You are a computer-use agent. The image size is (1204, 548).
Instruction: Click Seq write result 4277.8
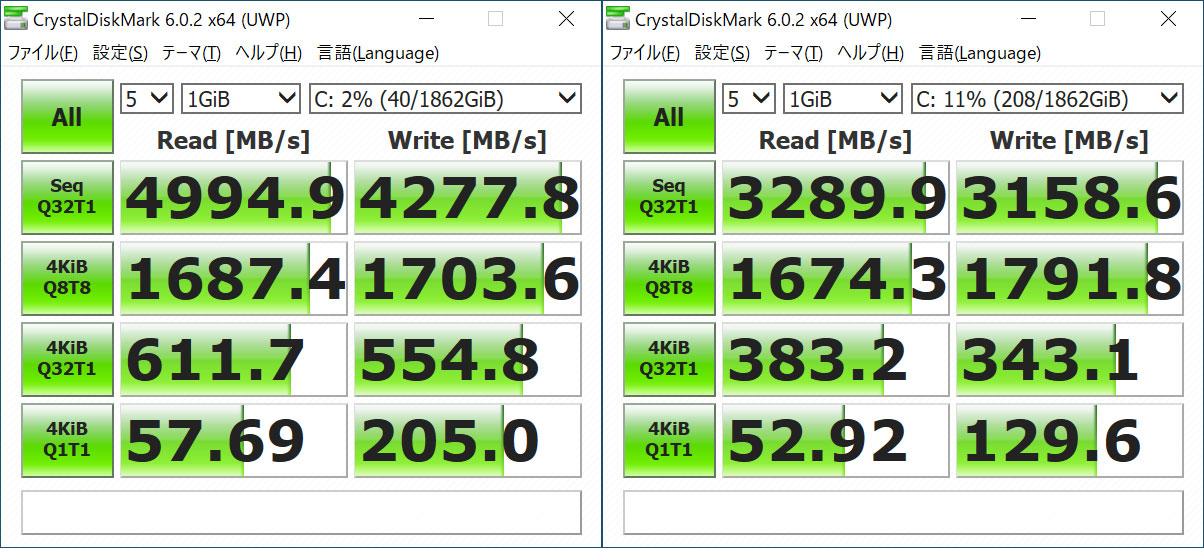click(x=468, y=198)
